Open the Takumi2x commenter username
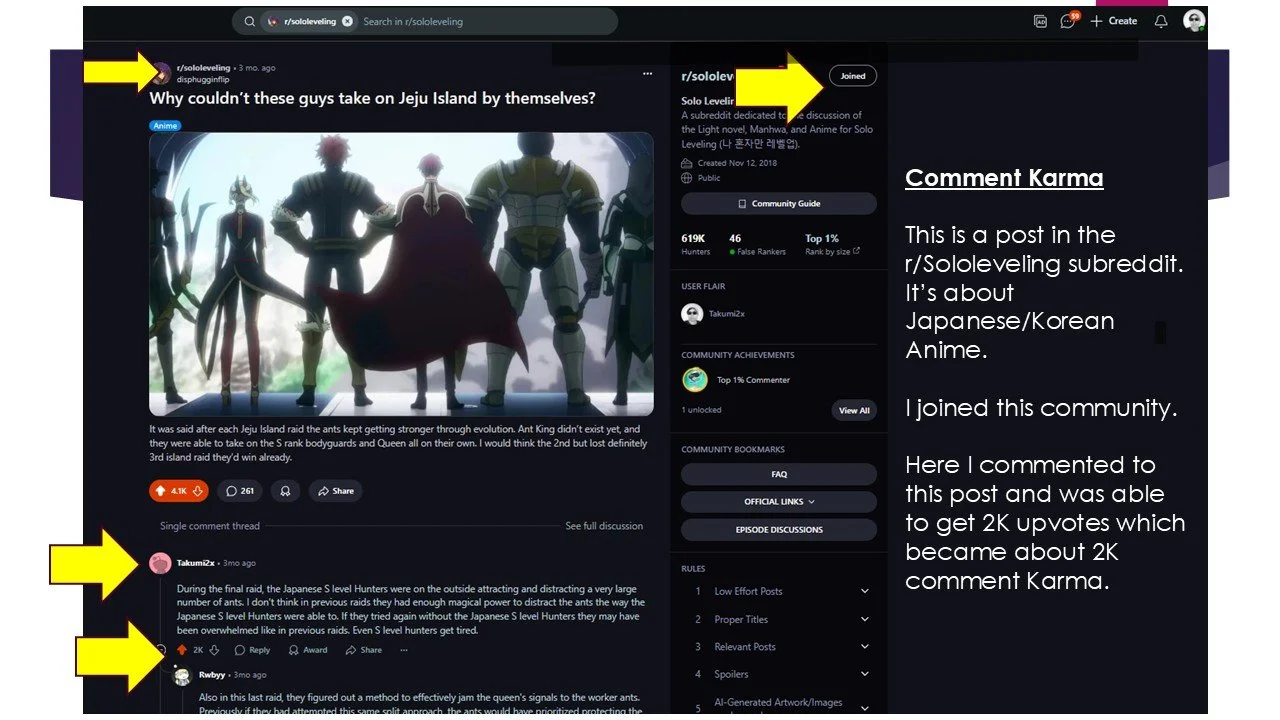1280x720 pixels. click(196, 563)
